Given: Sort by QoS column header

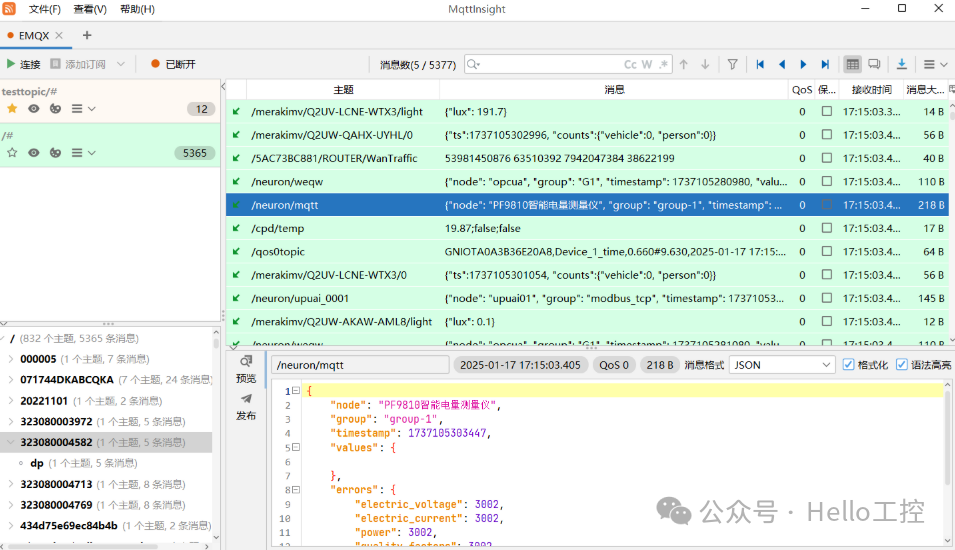Looking at the screenshot, I should point(802,90).
